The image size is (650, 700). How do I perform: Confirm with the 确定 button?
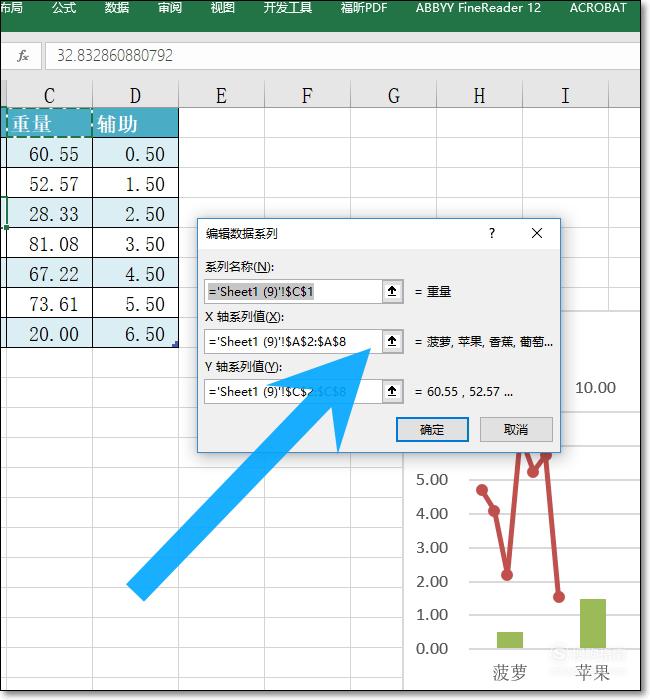[x=432, y=429]
